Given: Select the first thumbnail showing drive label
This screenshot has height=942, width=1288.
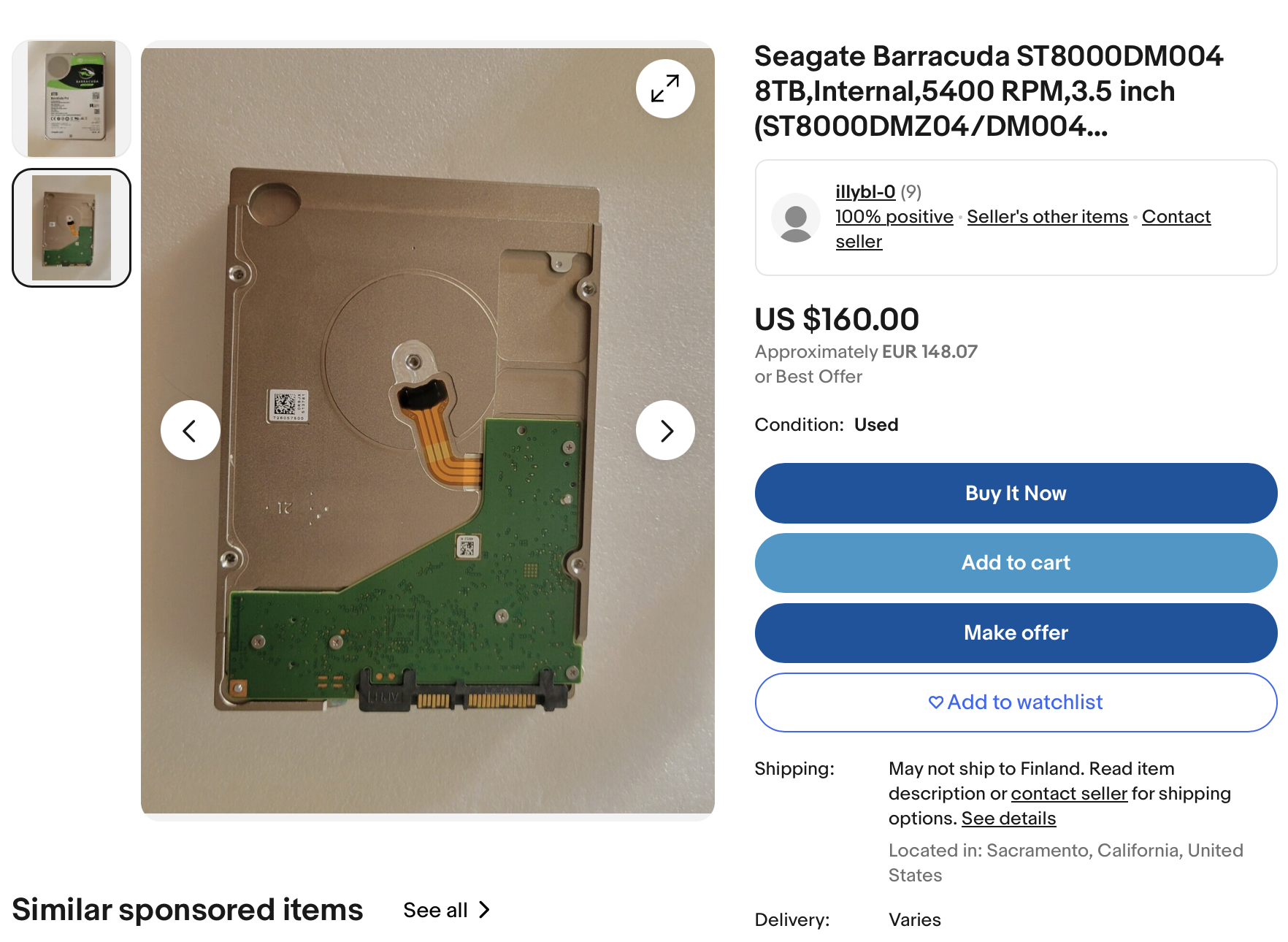Looking at the screenshot, I should point(72,99).
